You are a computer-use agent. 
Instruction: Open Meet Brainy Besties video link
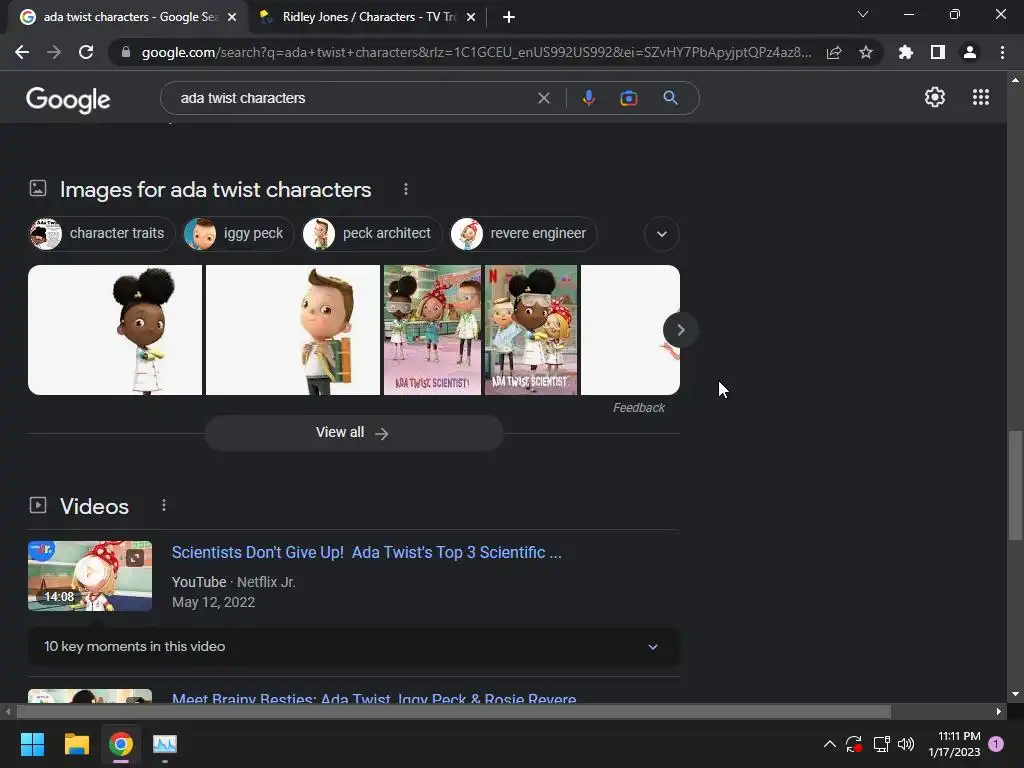374,698
